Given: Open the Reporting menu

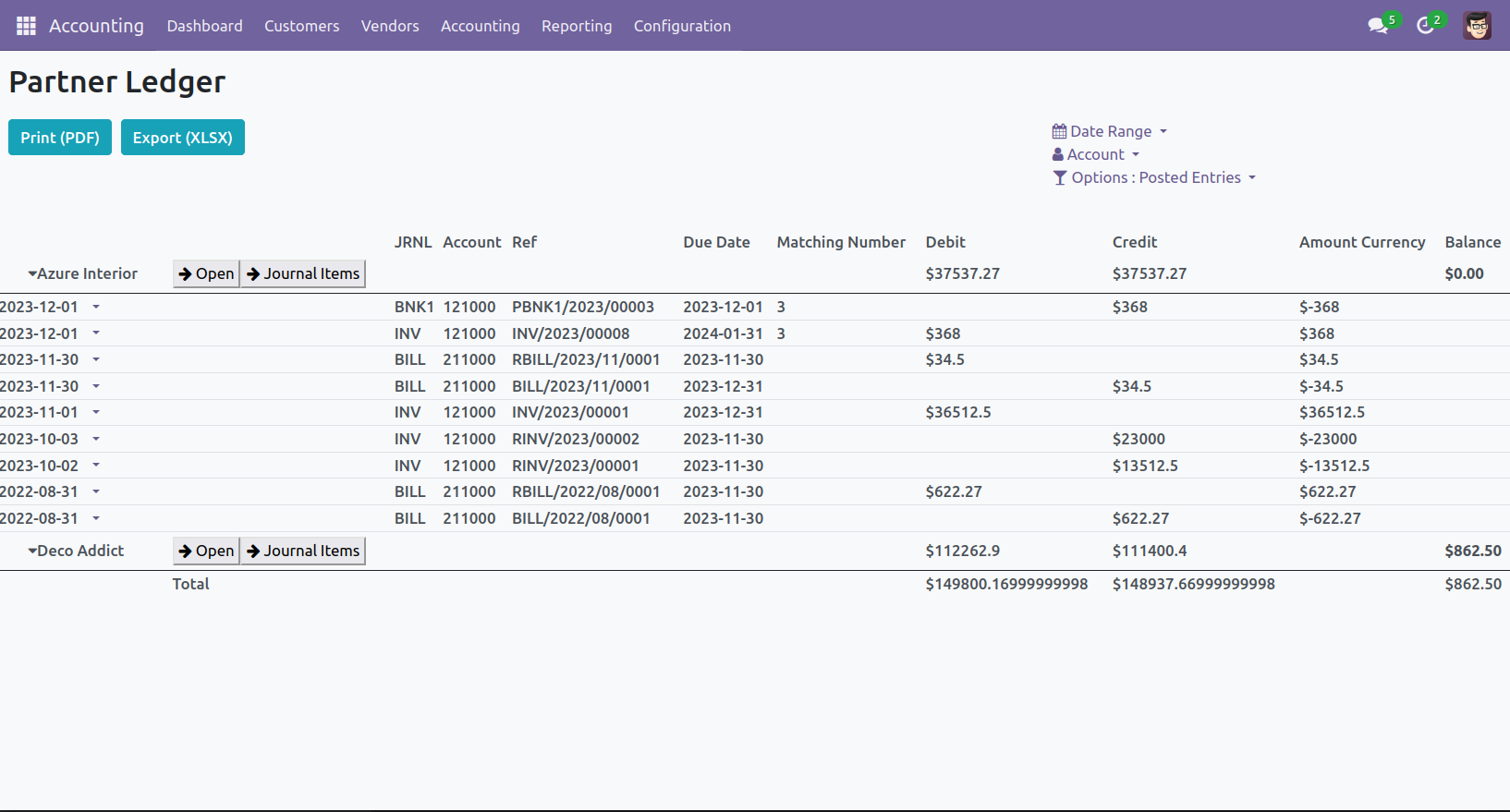Looking at the screenshot, I should (577, 26).
